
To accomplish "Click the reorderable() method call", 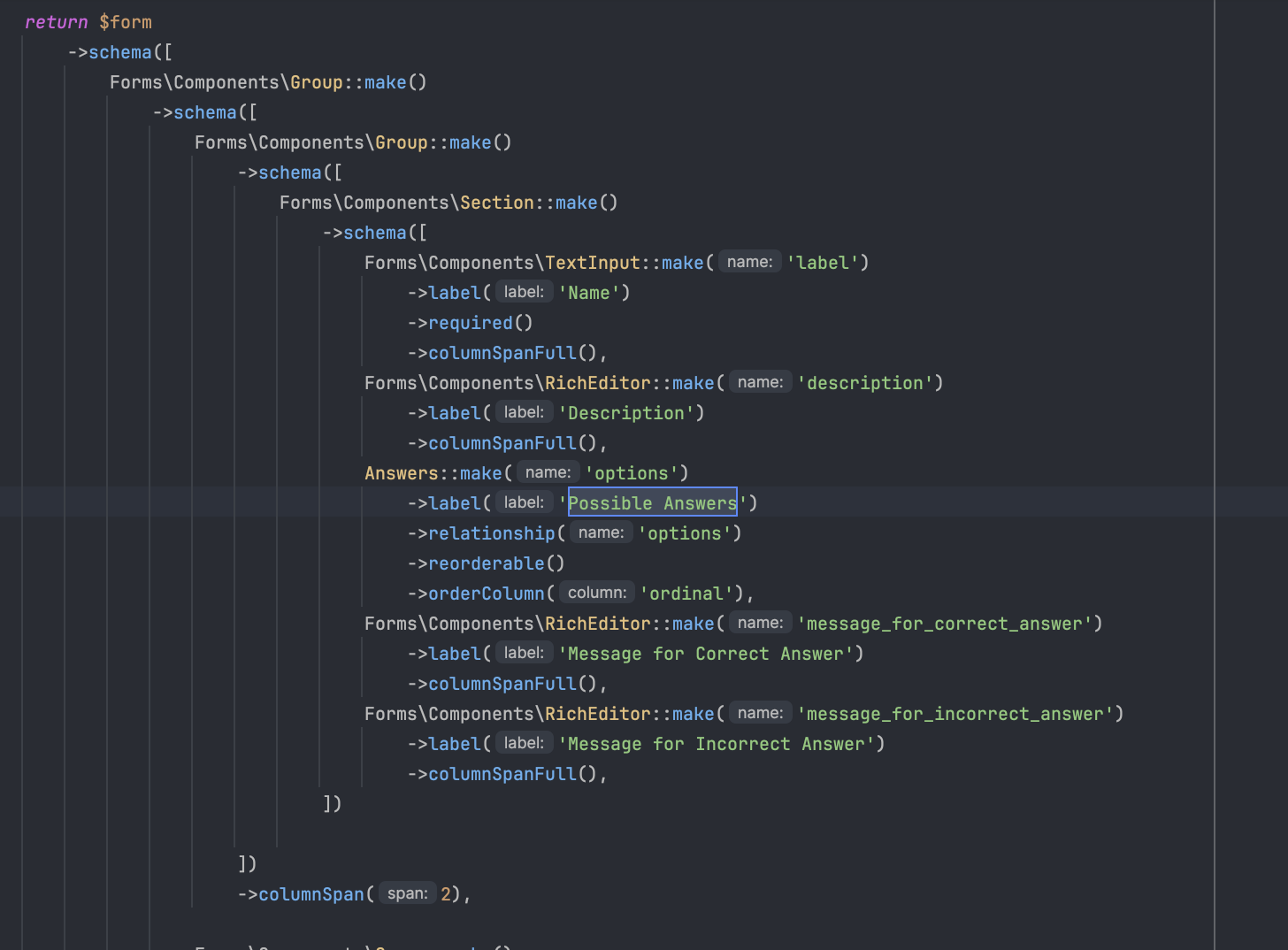I will 496,563.
